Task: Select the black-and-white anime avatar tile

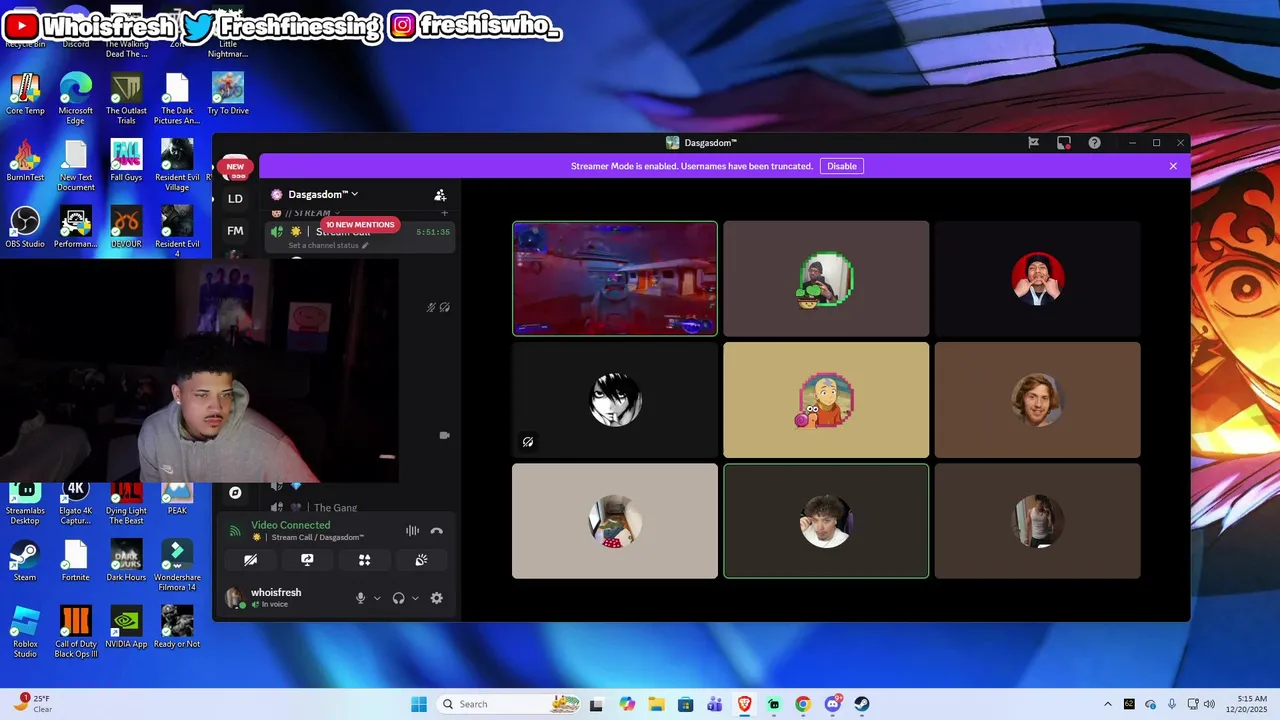Action: coord(615,400)
